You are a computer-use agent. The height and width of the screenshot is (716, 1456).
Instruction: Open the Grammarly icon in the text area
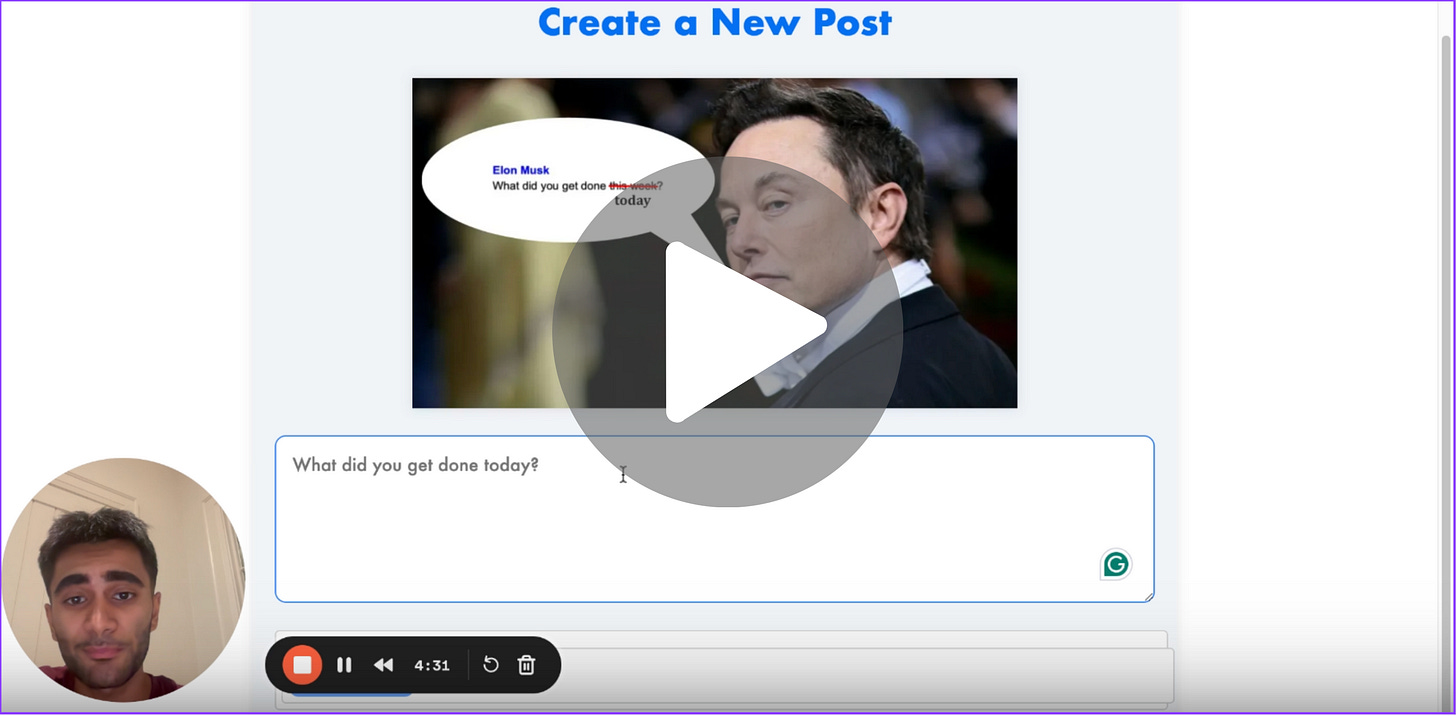1116,565
